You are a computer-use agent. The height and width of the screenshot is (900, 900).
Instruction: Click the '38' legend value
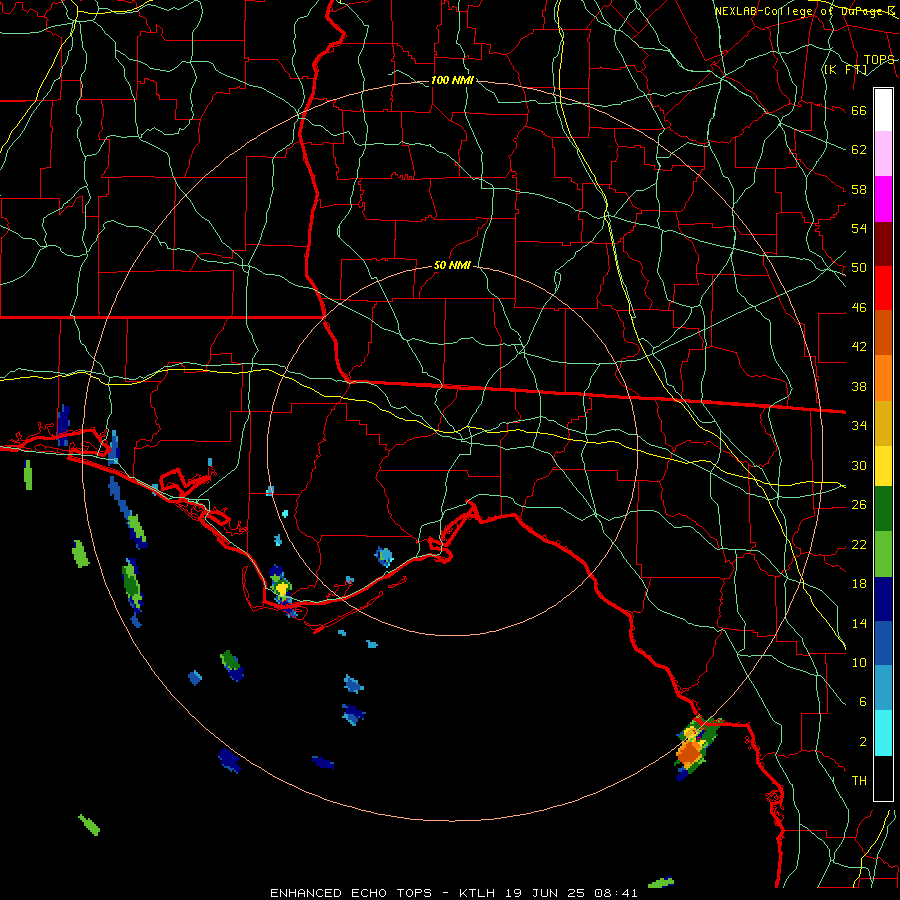(859, 387)
